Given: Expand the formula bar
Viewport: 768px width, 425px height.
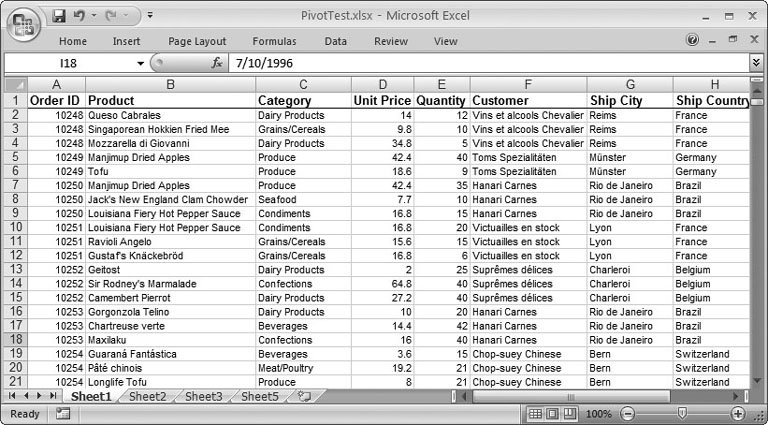Looking at the screenshot, I should pyautogui.click(x=756, y=63).
